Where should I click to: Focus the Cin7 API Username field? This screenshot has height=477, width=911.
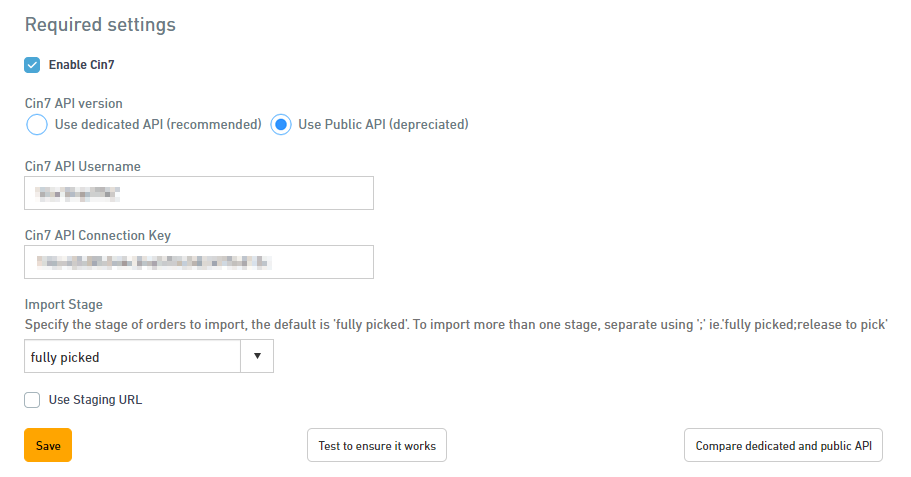[199, 193]
